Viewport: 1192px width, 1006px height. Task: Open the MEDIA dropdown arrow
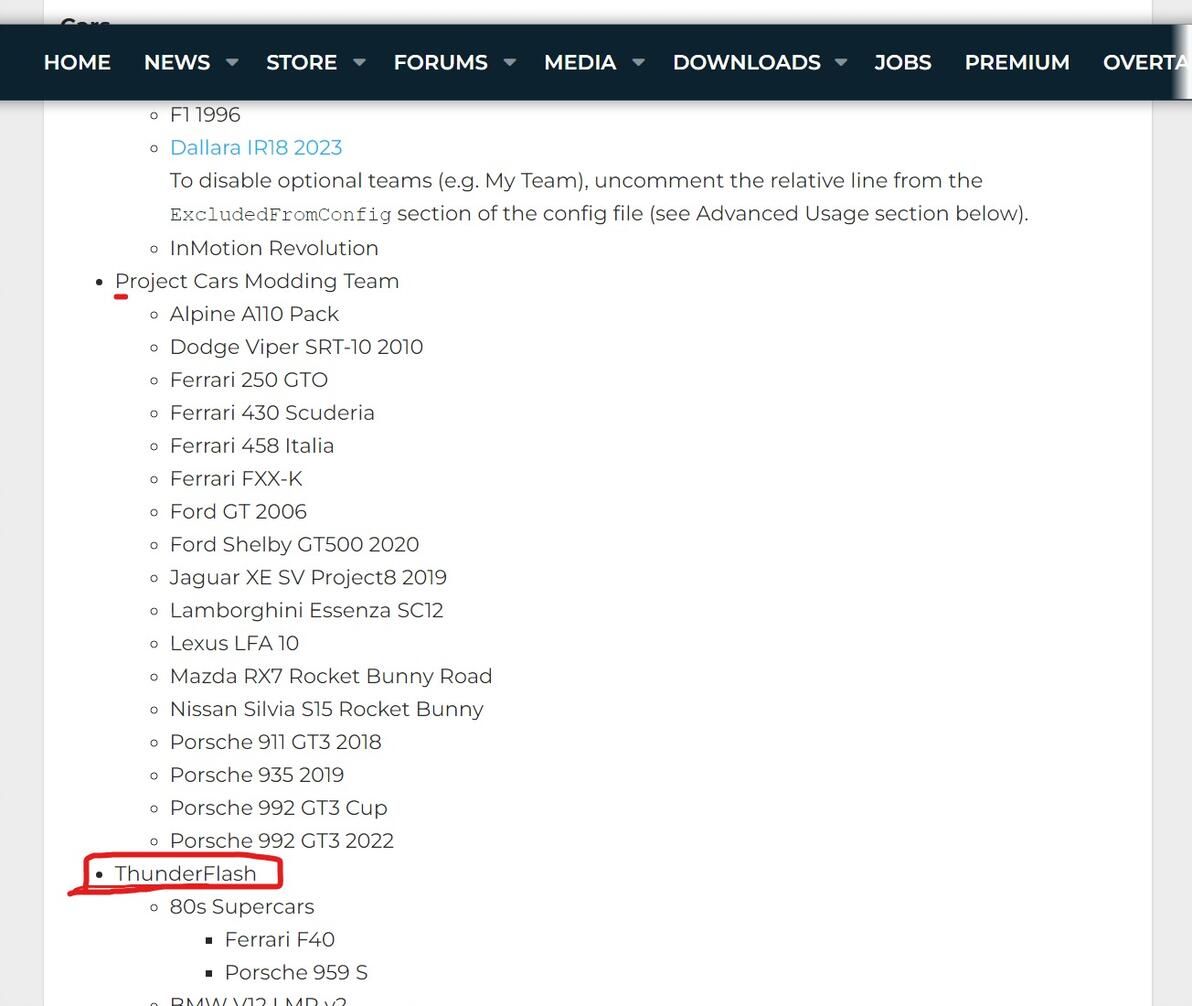[x=638, y=62]
